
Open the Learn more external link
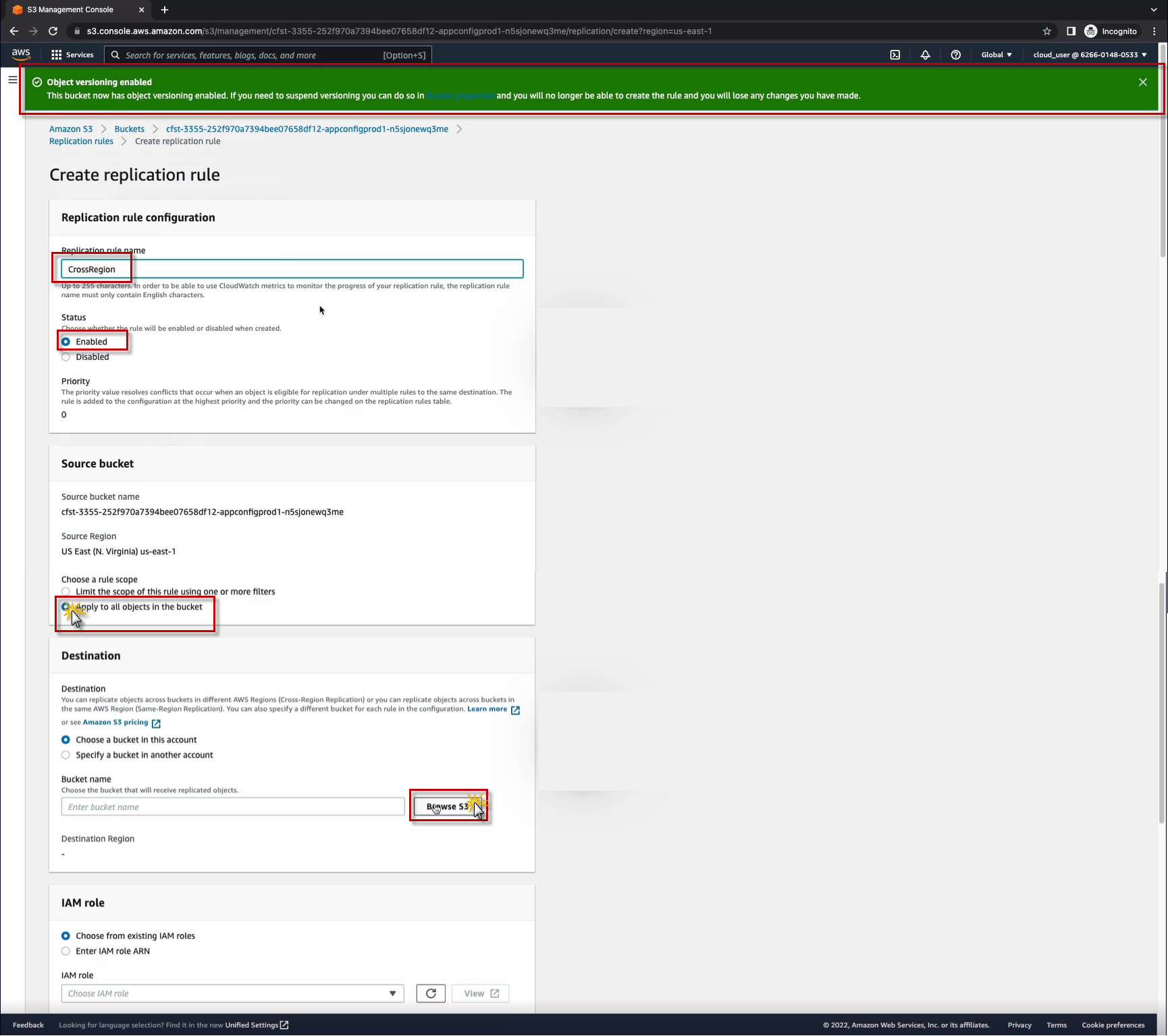coord(494,709)
